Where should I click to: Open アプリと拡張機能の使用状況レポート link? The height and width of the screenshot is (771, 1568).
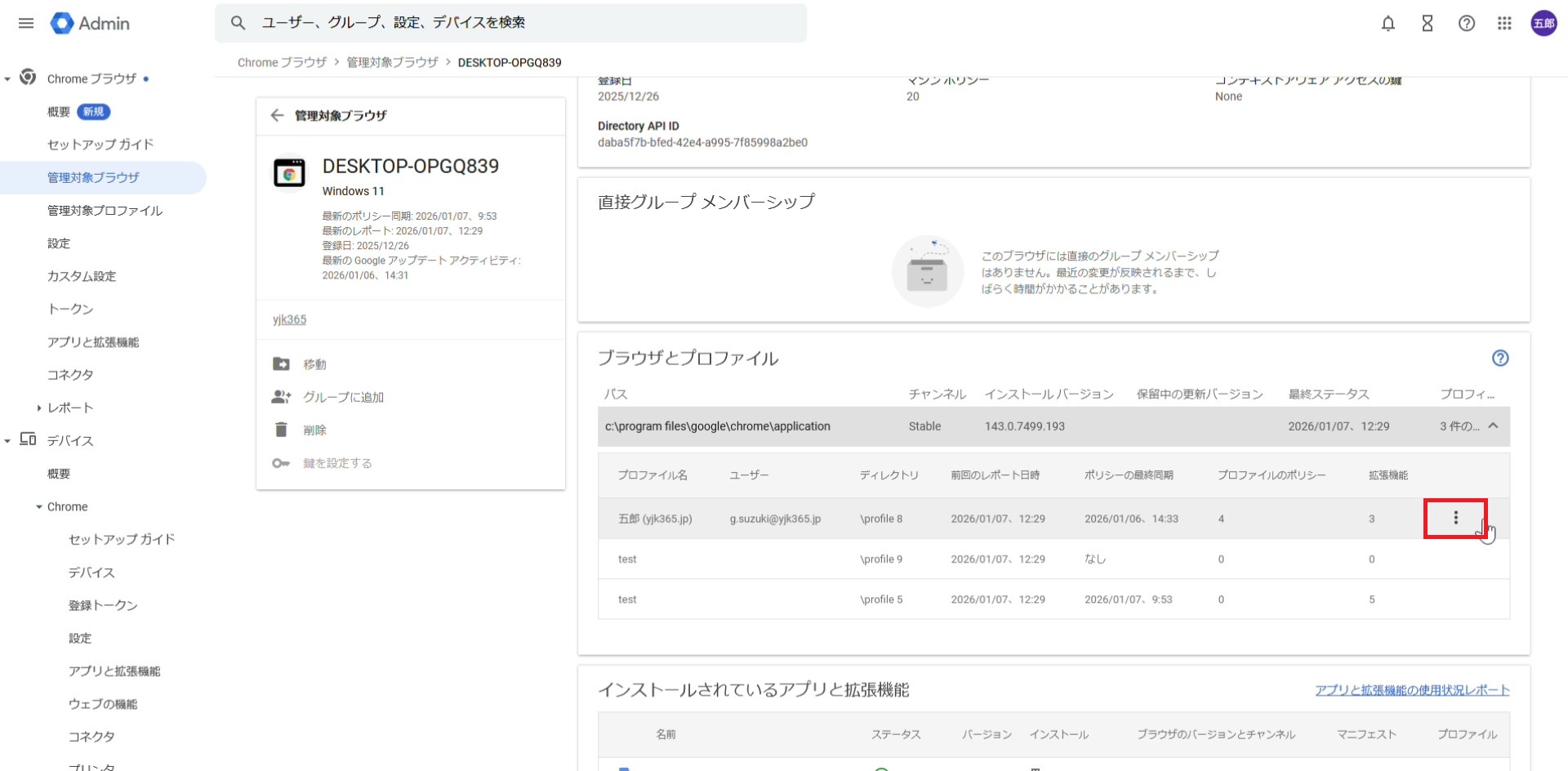(1411, 690)
